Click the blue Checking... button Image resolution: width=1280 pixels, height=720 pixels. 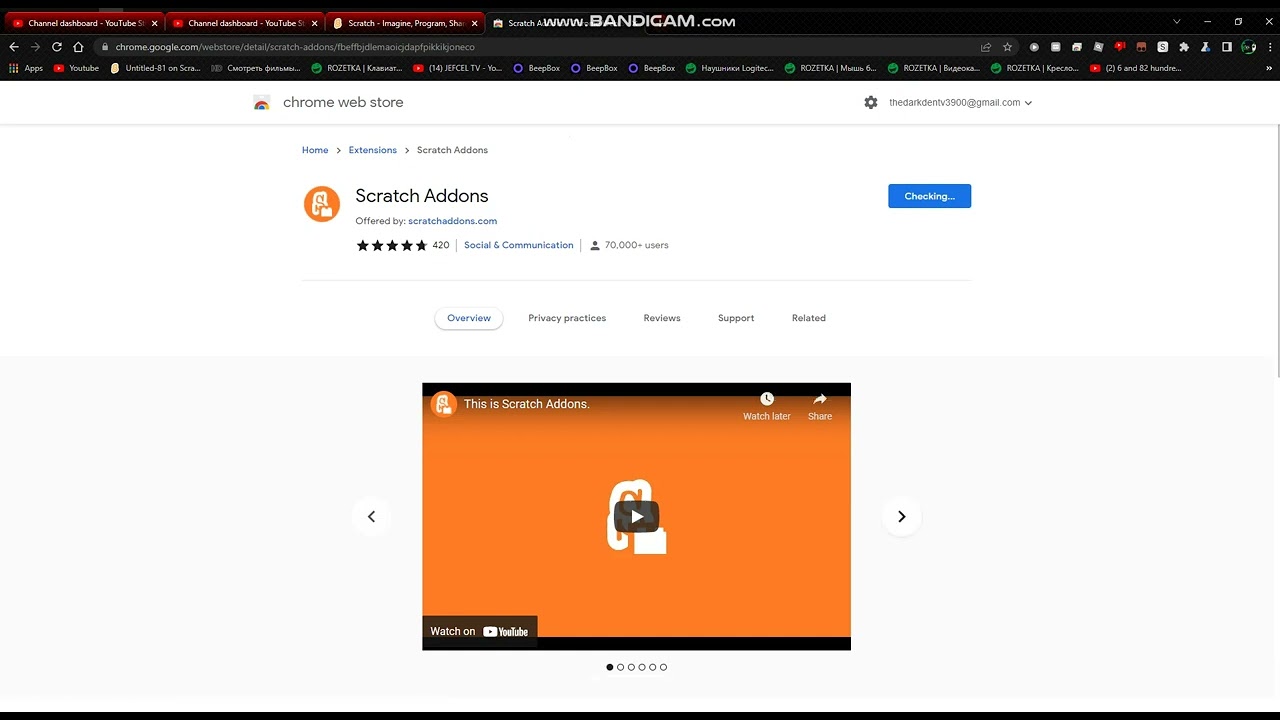(929, 196)
